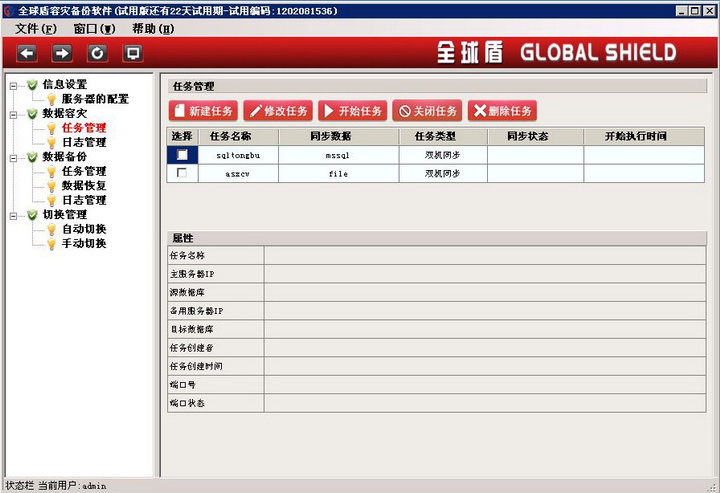Select 服务器的配置 in the tree
The image size is (720, 493).
click(x=95, y=99)
